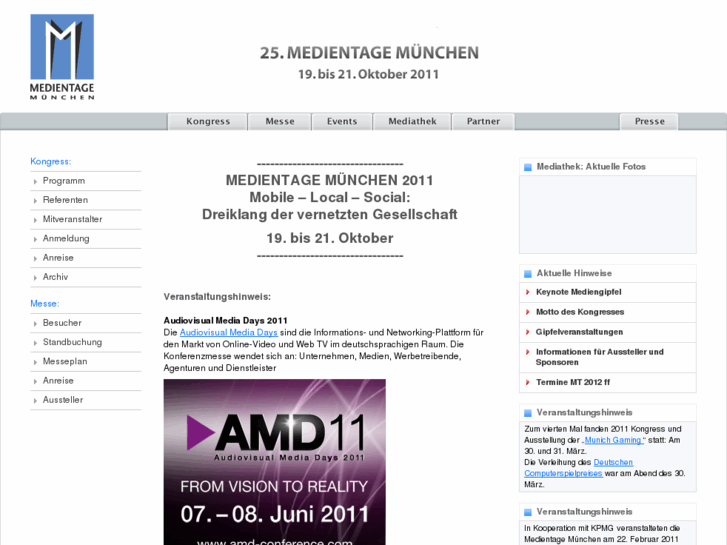The image size is (727, 545).
Task: Open Termine MT 2012 ff
Action: coord(573,382)
